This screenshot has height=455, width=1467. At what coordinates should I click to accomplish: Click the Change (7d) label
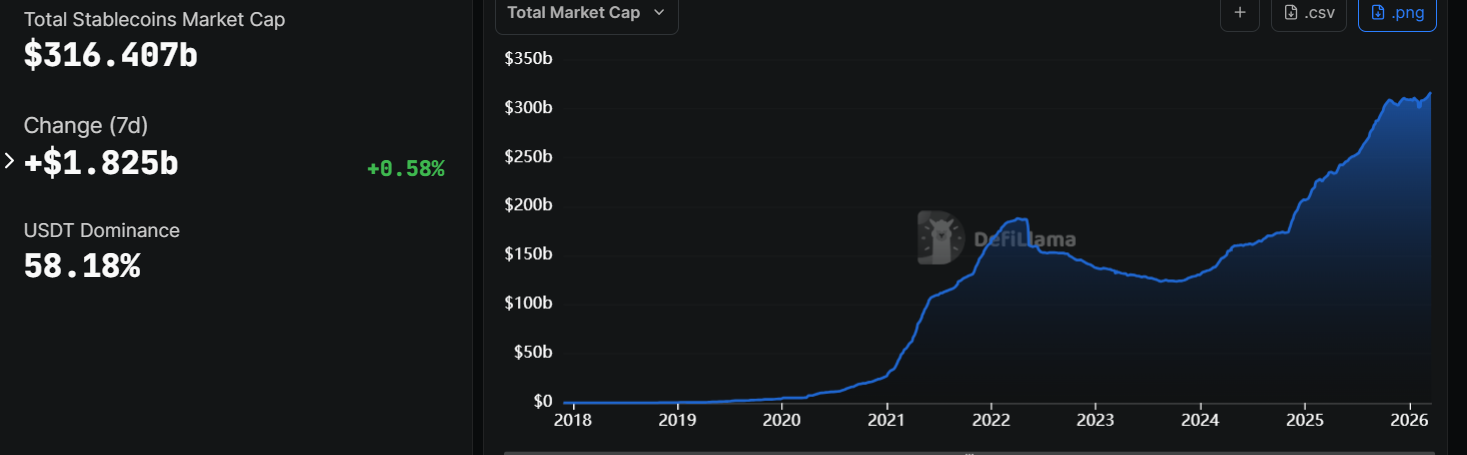(86, 125)
